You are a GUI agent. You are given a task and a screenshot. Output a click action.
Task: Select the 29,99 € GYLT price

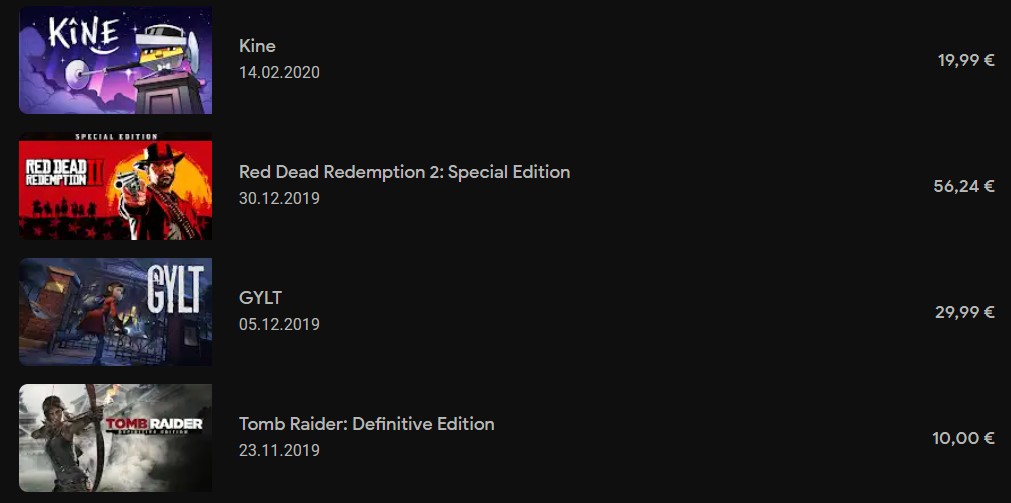click(x=965, y=312)
